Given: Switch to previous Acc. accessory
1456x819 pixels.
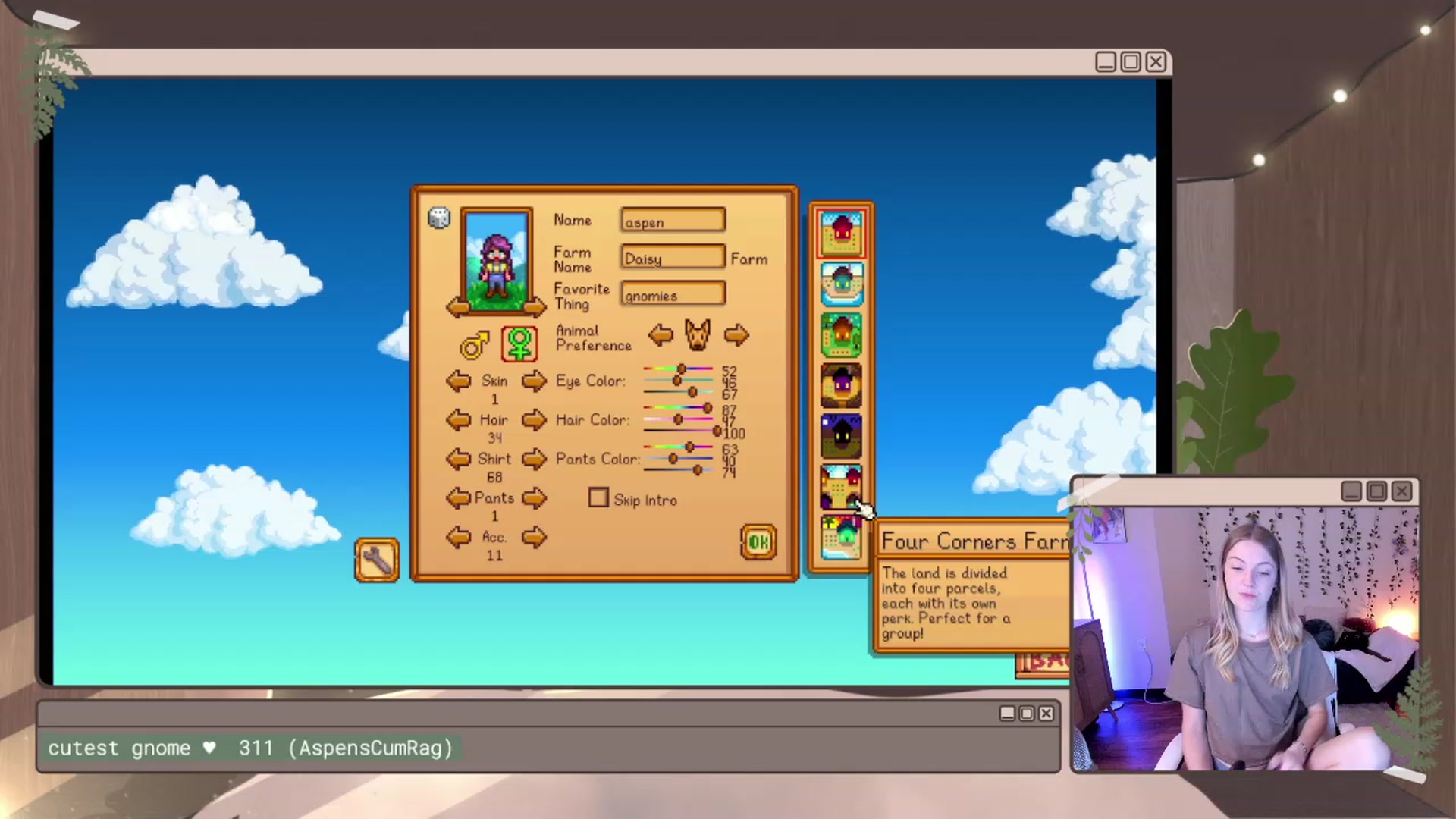Looking at the screenshot, I should (x=458, y=538).
